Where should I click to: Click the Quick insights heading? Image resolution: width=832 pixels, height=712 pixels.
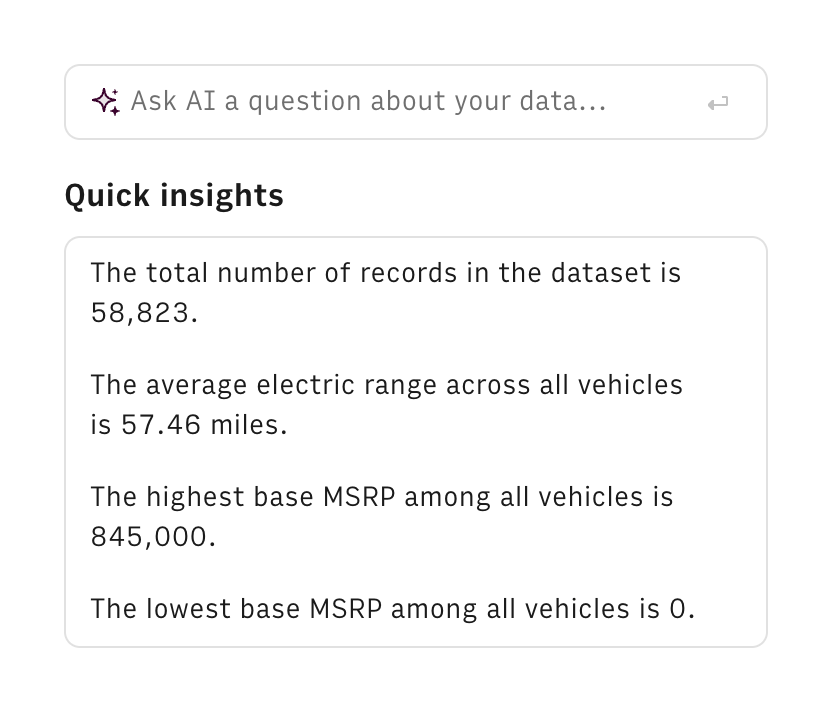174,195
